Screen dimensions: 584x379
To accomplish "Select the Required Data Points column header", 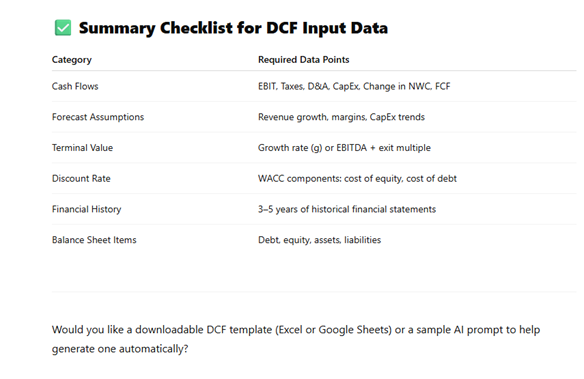I will (x=304, y=60).
